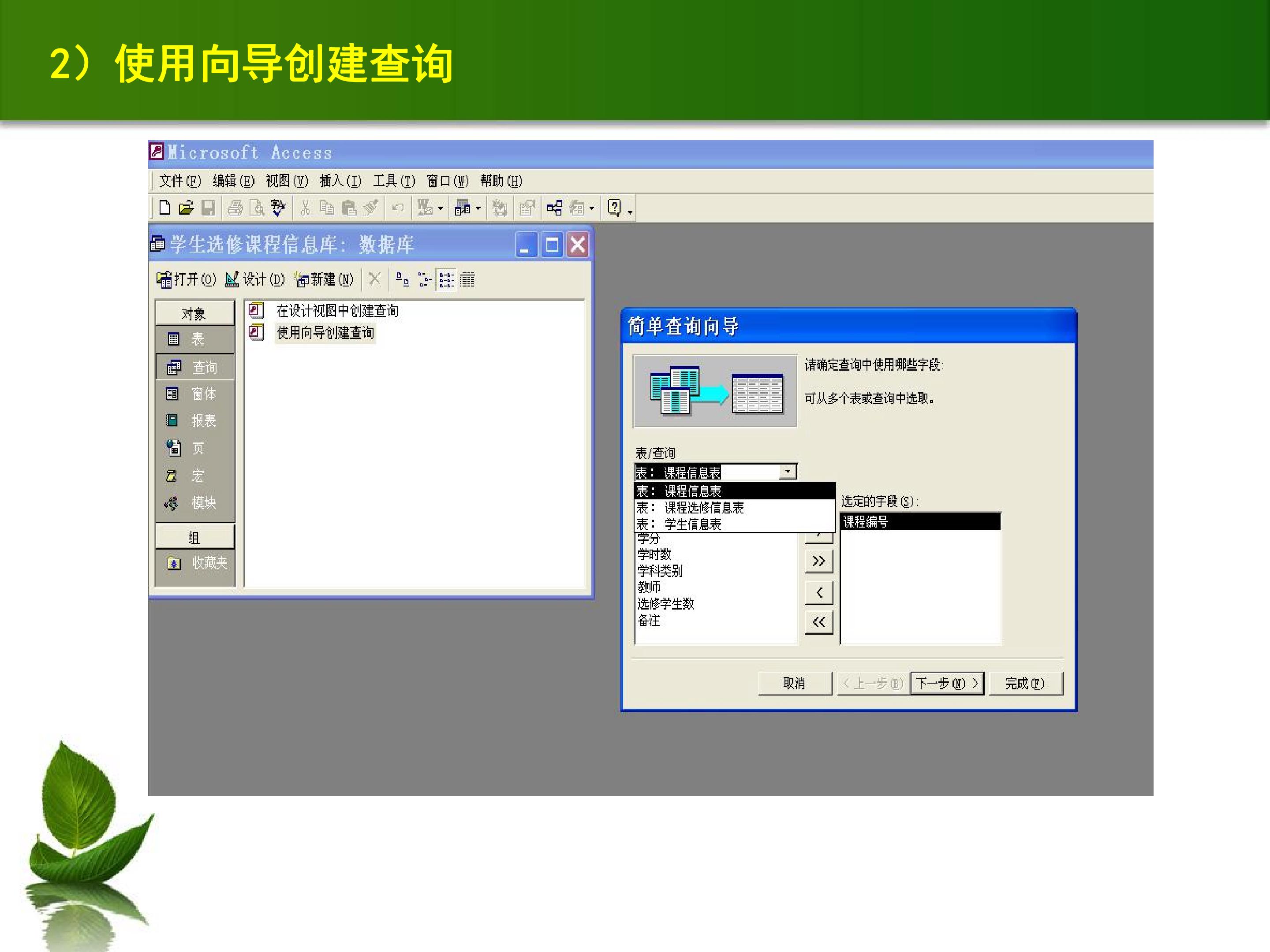
Task: Open the 工具(T) menu
Action: pos(394,181)
